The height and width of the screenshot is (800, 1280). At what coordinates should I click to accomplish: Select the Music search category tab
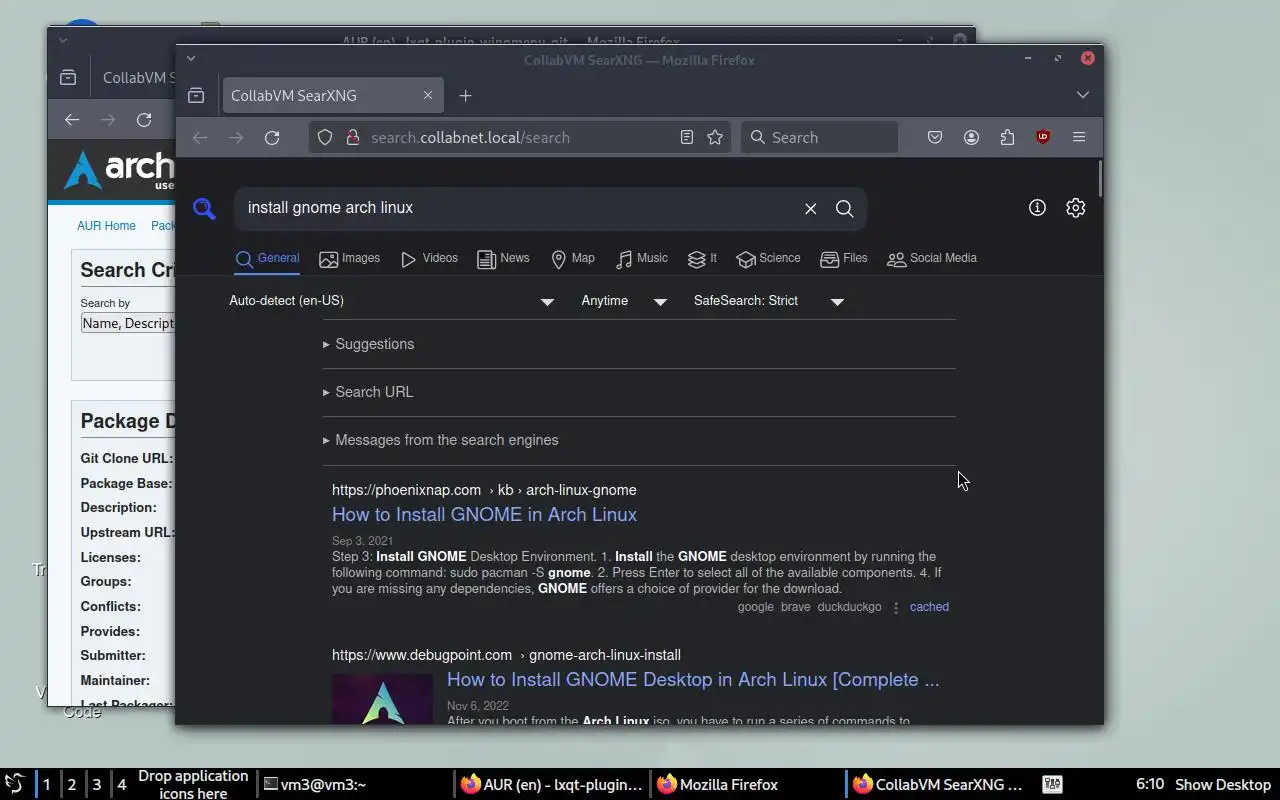click(x=642, y=258)
